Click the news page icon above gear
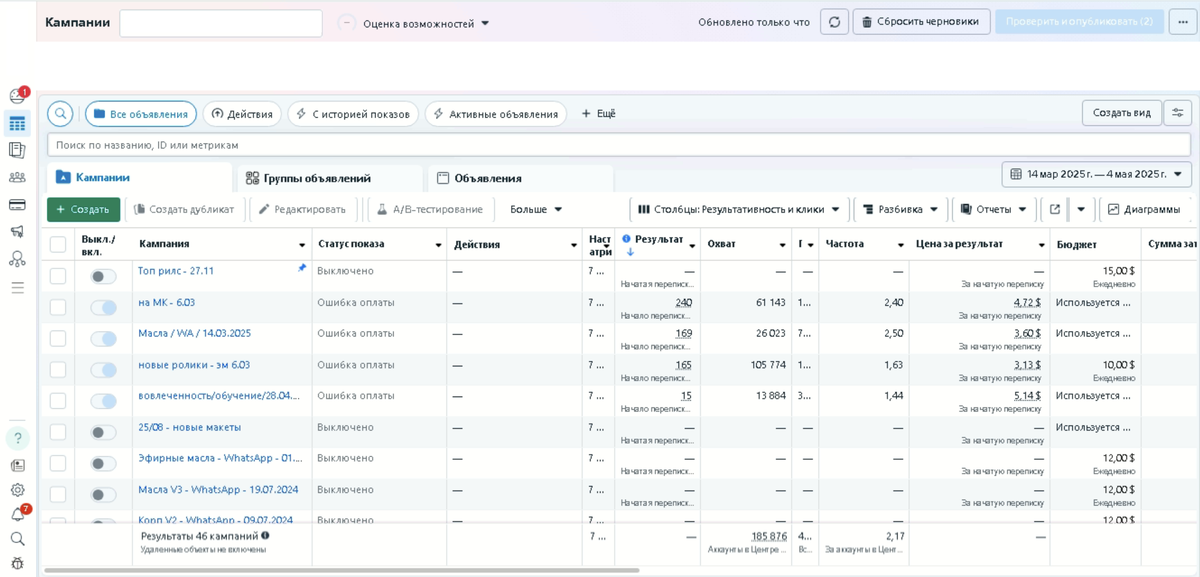Screen dimensions: 1200x577 click(x=17, y=465)
